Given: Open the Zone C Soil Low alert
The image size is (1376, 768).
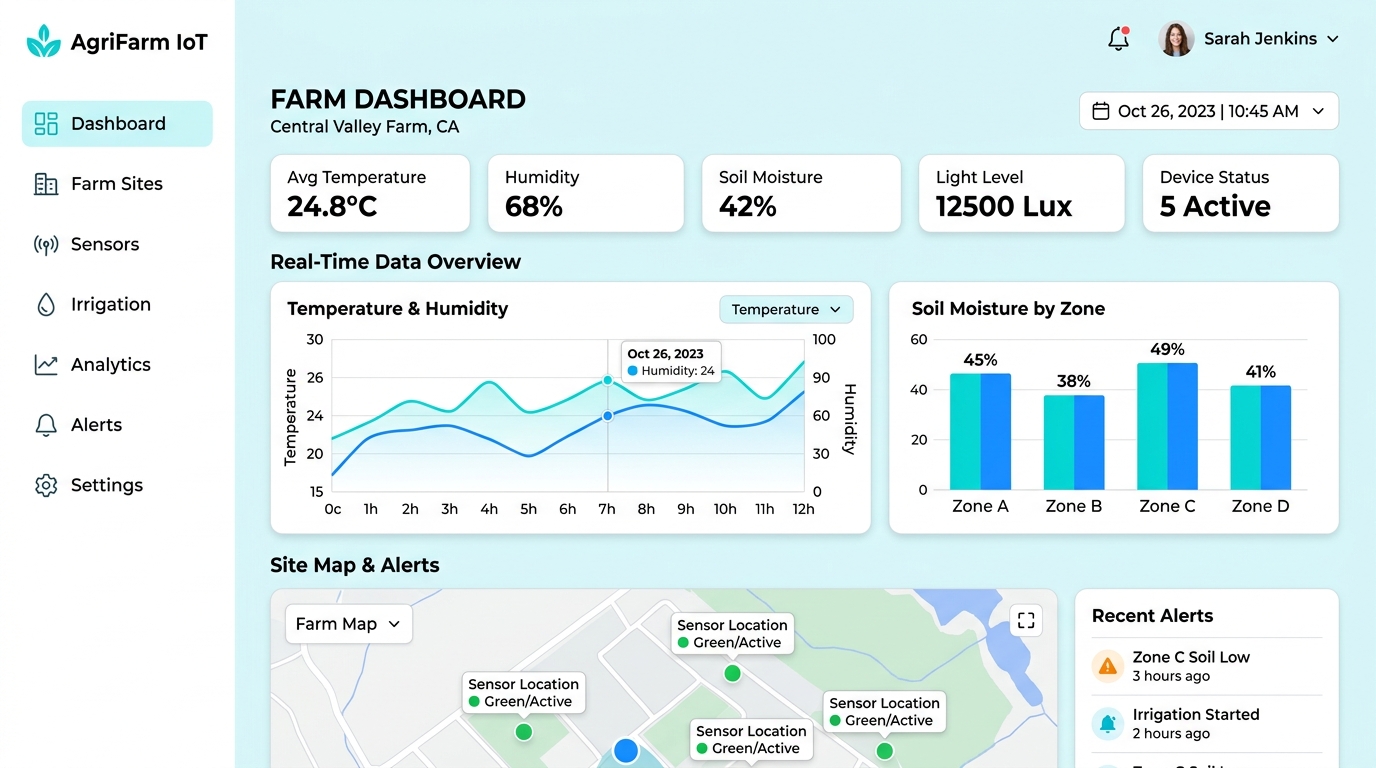Looking at the screenshot, I should [1206, 666].
